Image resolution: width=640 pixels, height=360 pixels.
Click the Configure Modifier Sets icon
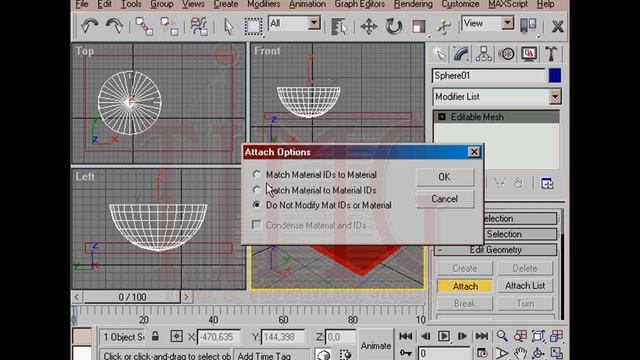(547, 183)
